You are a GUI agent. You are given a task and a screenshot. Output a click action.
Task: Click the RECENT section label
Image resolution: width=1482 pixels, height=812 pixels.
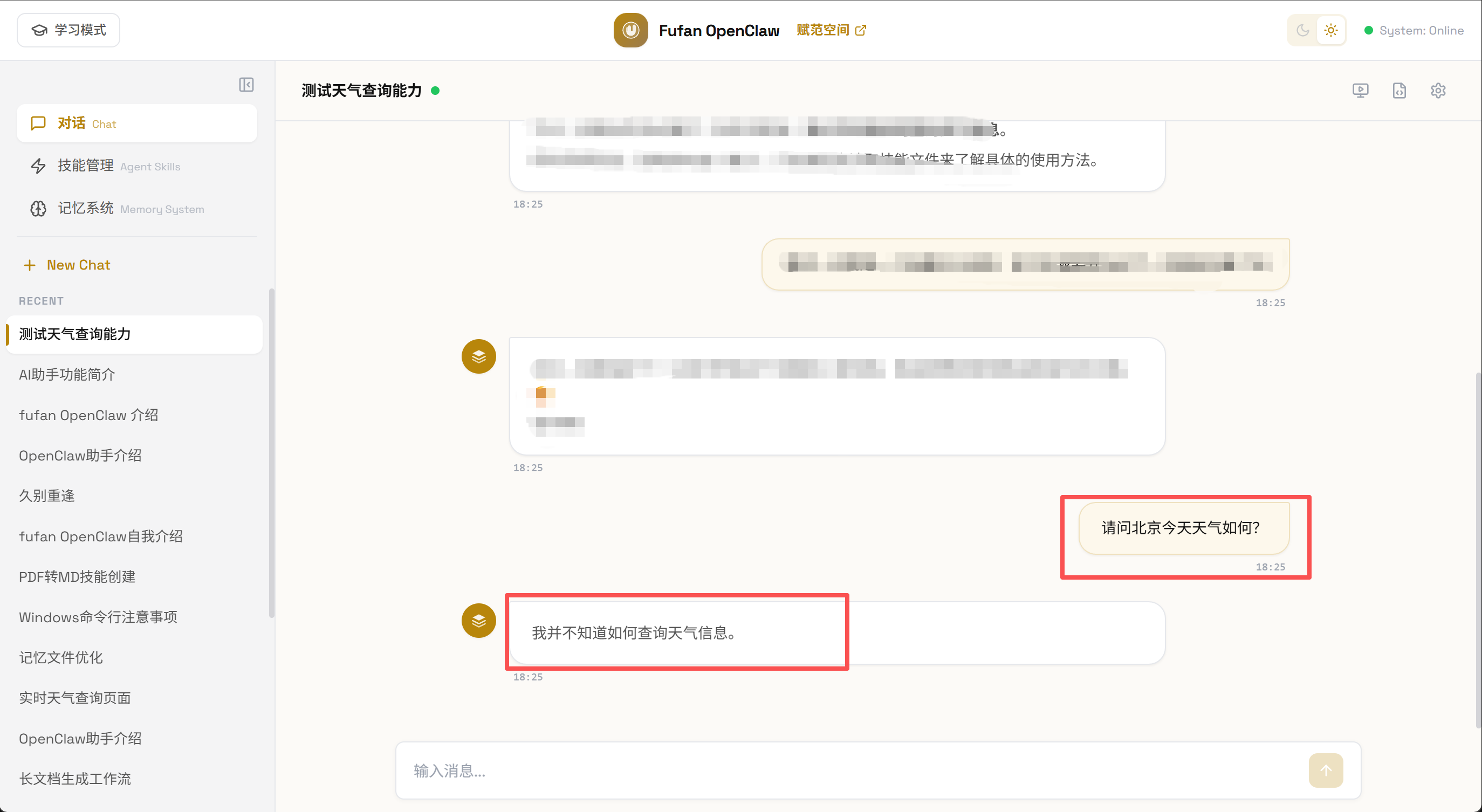click(x=41, y=301)
